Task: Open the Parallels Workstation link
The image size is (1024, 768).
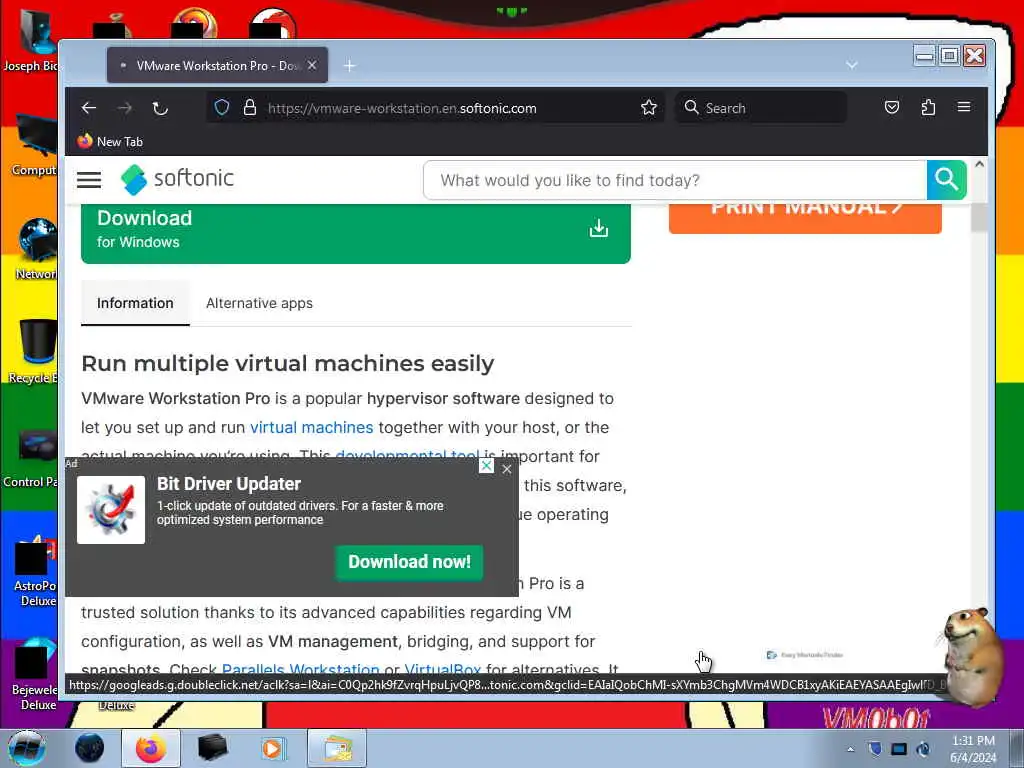Action: click(300, 669)
